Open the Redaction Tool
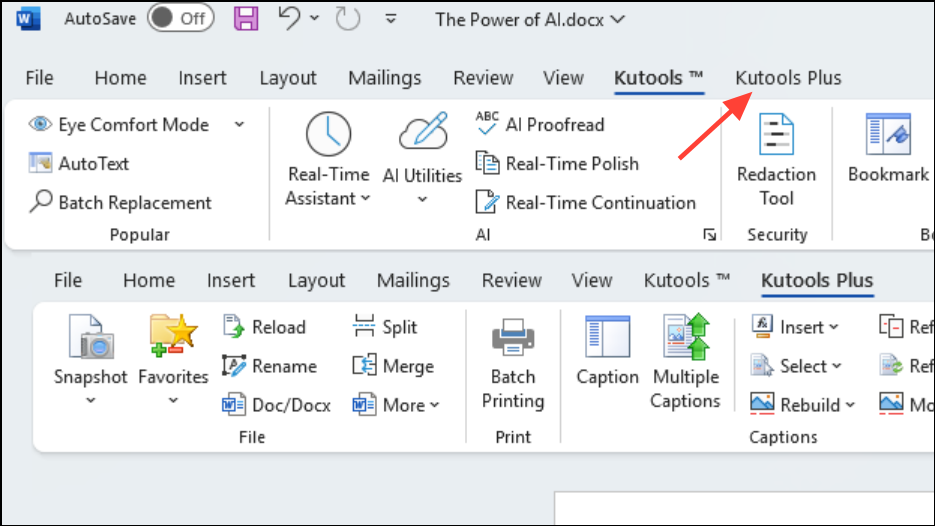935x526 pixels. click(x=776, y=160)
